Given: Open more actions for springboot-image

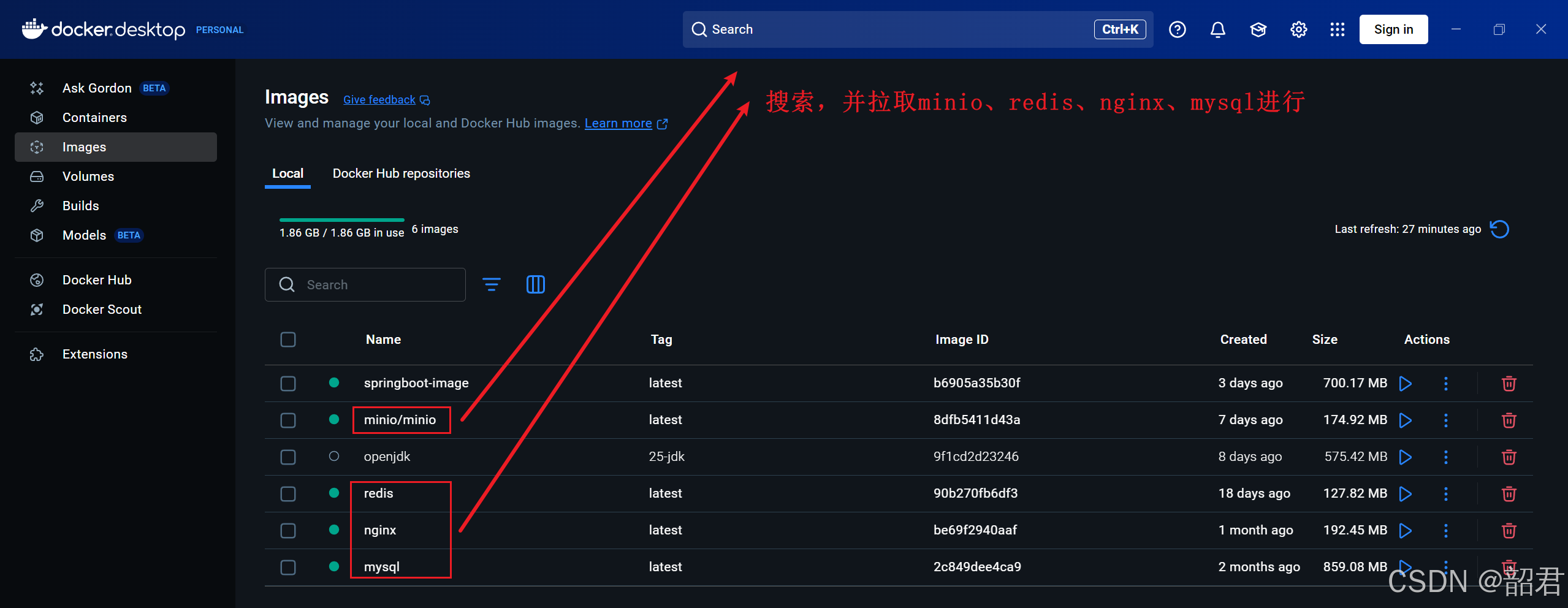Looking at the screenshot, I should coord(1446,384).
